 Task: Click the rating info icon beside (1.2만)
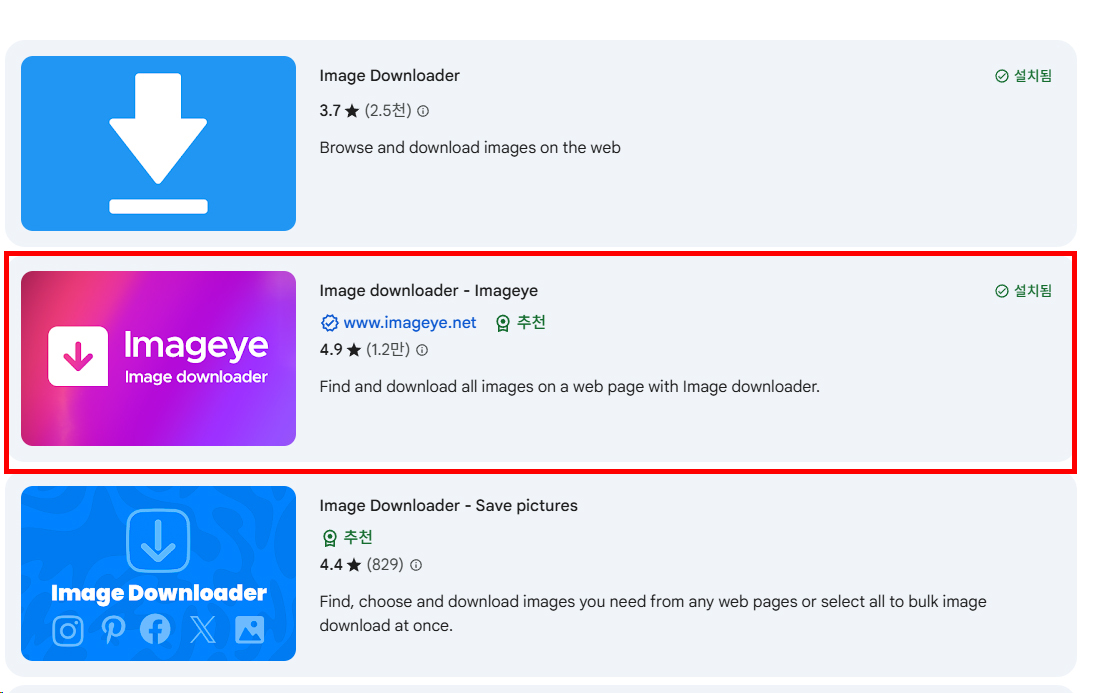click(x=422, y=350)
